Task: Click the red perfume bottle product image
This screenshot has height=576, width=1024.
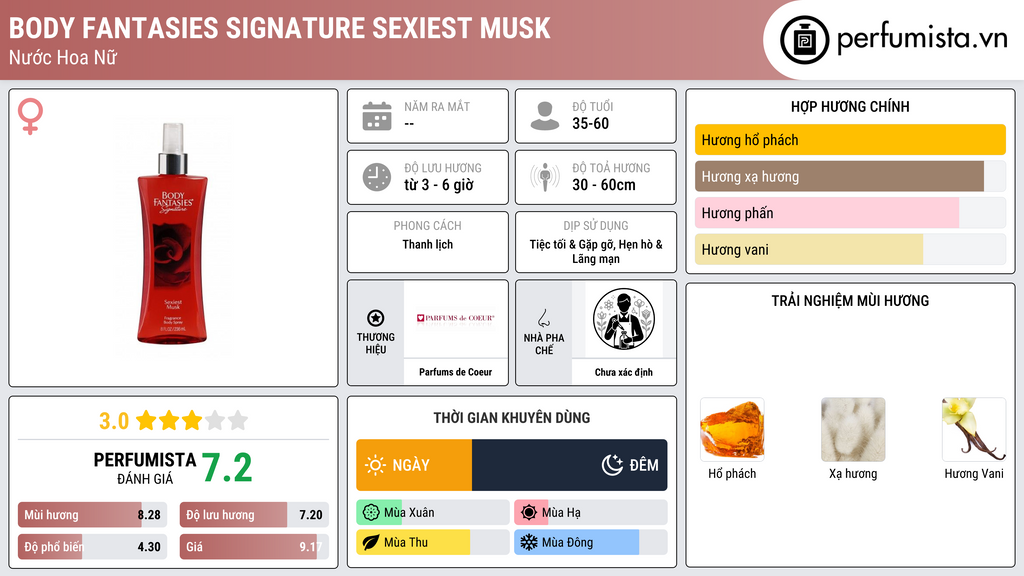Action: pos(172,233)
